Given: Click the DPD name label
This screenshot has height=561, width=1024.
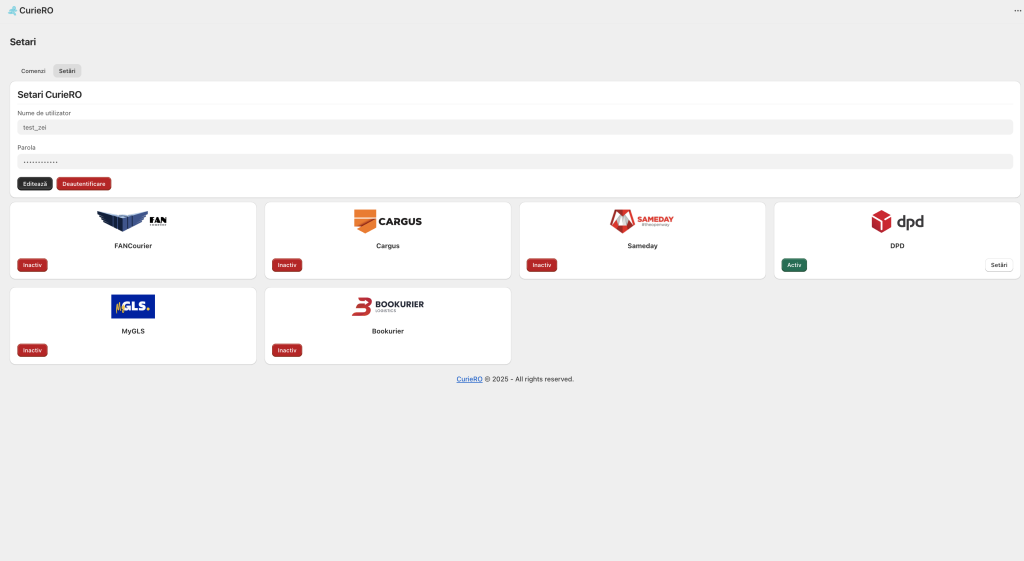Looking at the screenshot, I should [897, 246].
